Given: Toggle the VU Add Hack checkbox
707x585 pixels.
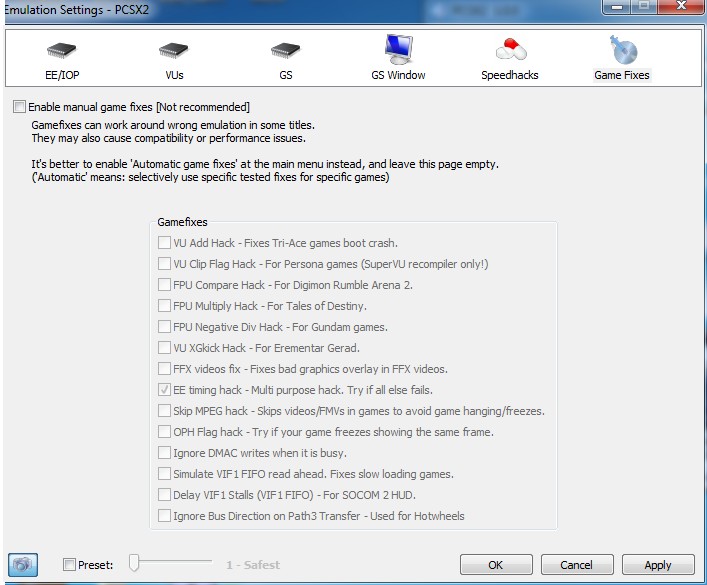Looking at the screenshot, I should tap(164, 243).
